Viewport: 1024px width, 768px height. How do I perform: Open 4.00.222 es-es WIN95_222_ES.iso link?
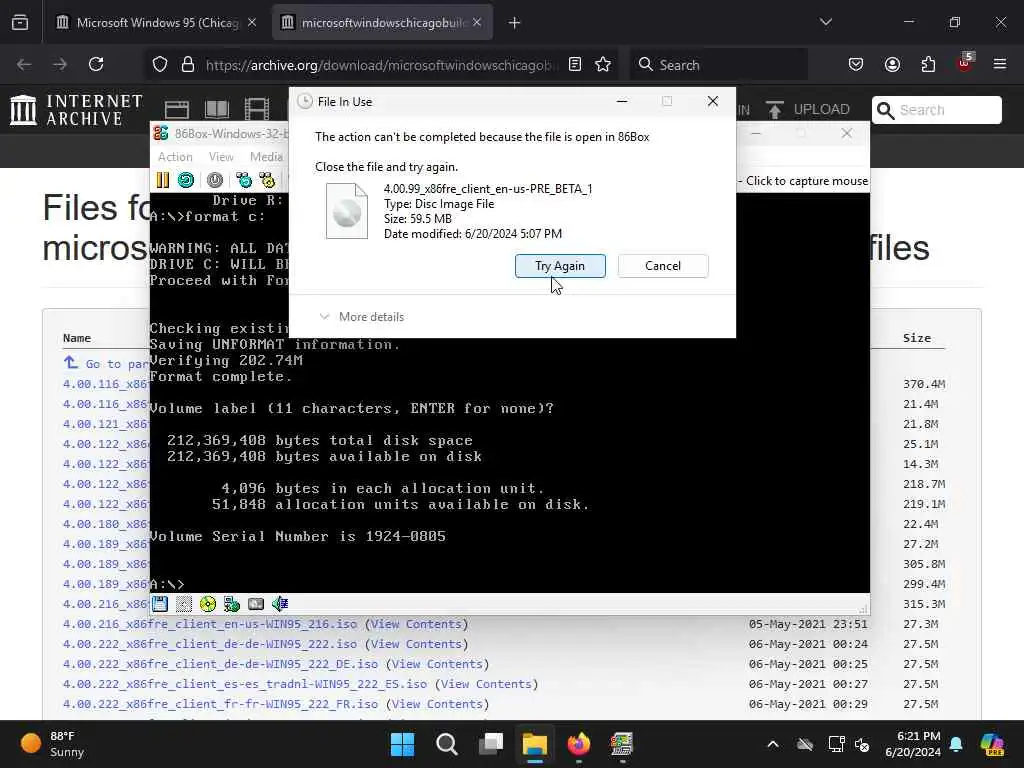click(245, 684)
